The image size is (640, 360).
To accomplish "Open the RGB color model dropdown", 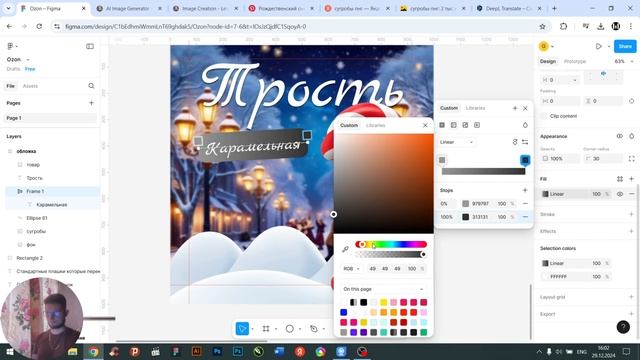I will point(351,269).
